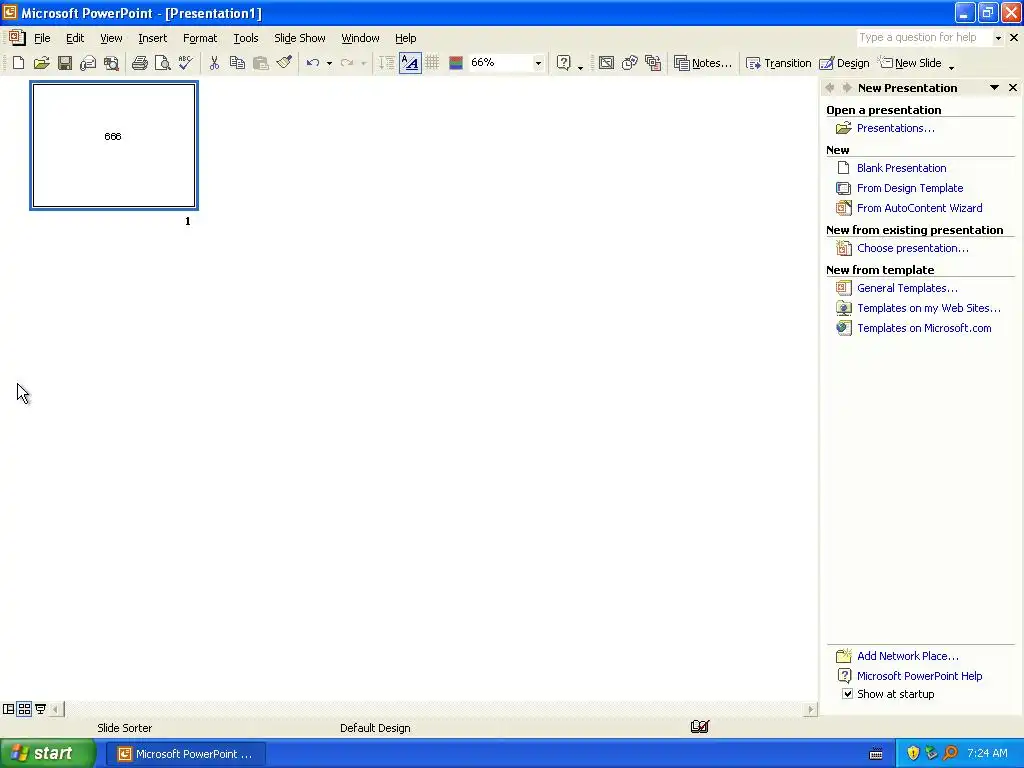Select the Format Painter brush icon

(x=284, y=63)
